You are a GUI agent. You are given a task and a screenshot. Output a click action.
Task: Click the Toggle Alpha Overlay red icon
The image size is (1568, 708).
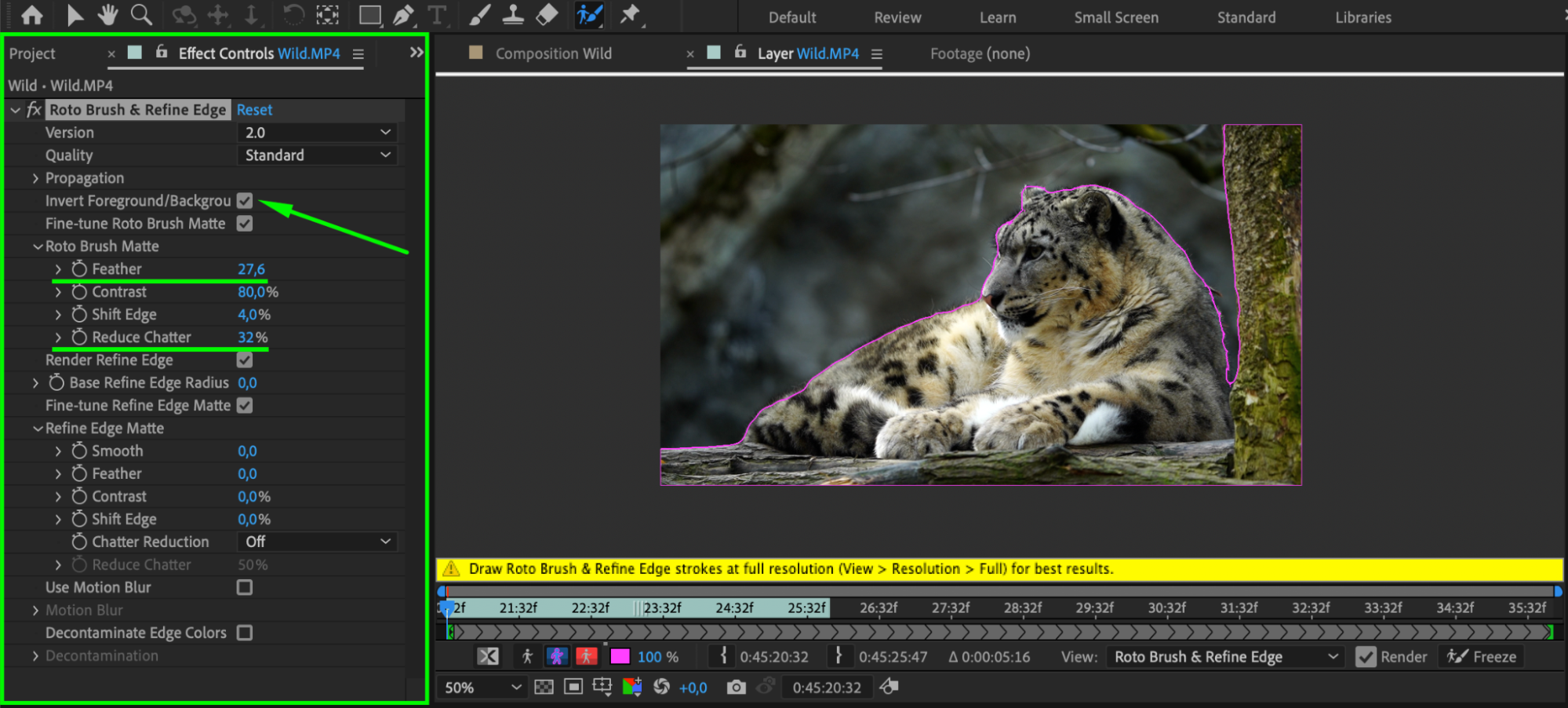click(586, 656)
